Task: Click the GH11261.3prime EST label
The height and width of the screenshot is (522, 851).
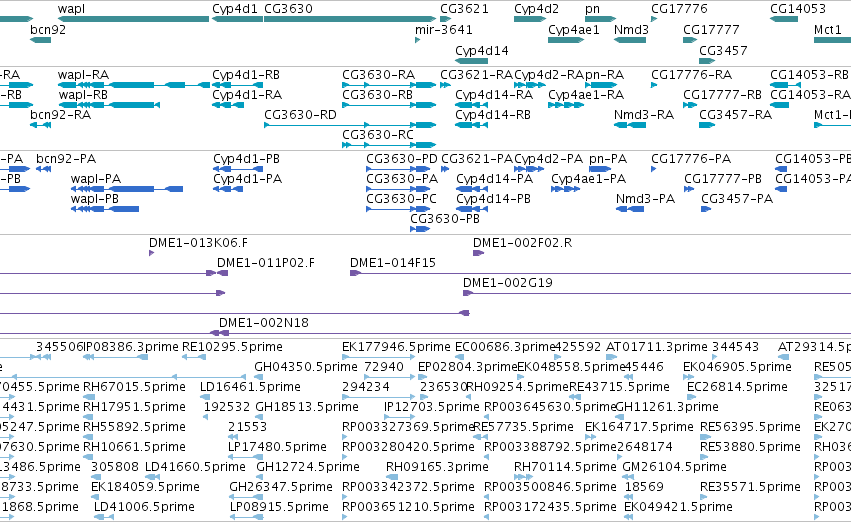Action: coord(666,408)
